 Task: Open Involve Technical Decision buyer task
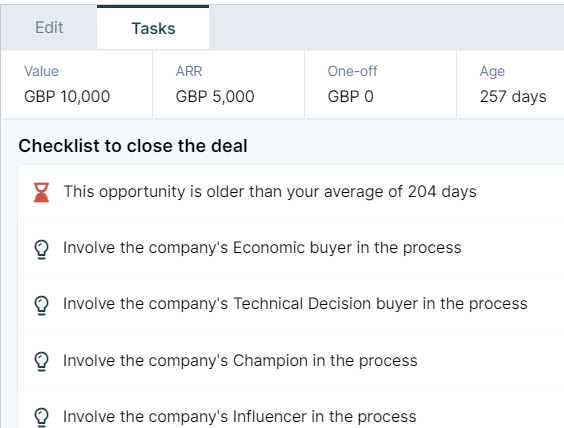(291, 305)
